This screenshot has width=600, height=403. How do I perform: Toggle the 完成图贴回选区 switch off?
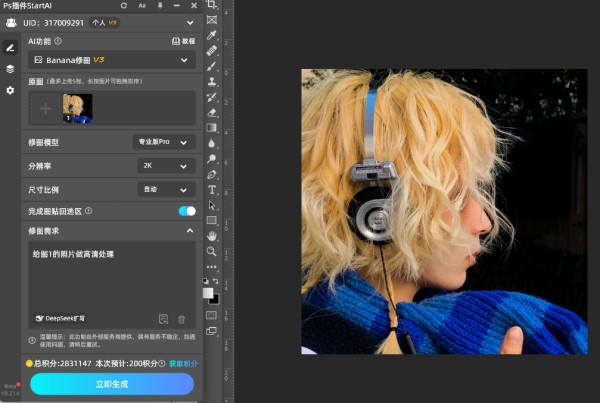(x=186, y=211)
